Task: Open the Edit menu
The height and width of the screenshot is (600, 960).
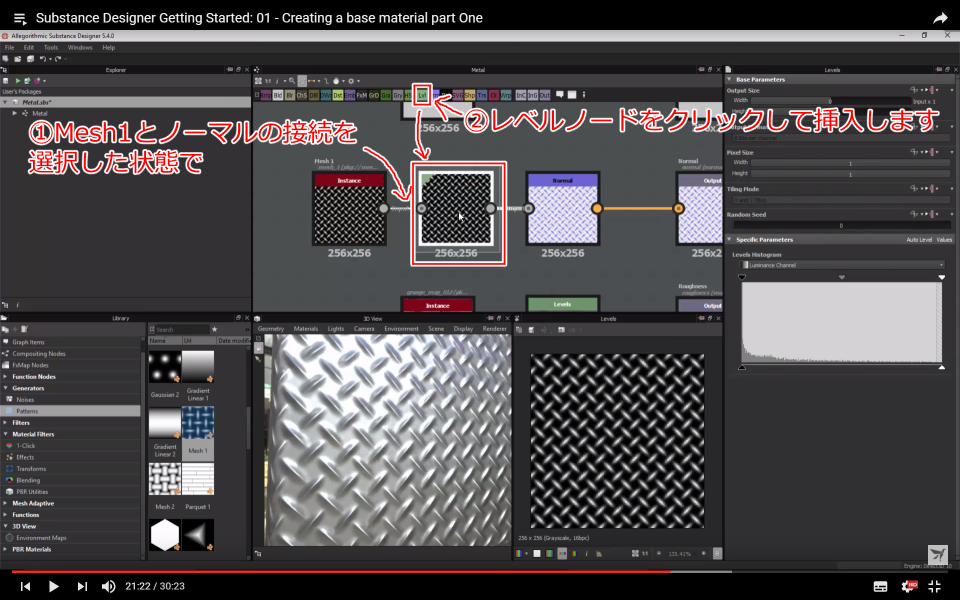Action: pyautogui.click(x=29, y=48)
